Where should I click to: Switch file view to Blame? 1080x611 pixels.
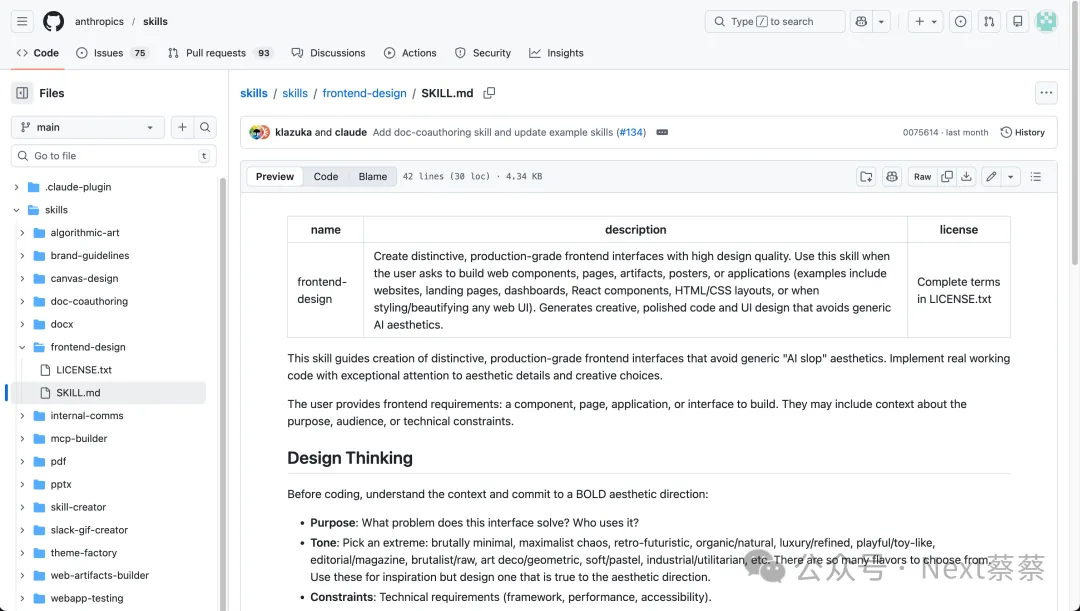coord(373,177)
